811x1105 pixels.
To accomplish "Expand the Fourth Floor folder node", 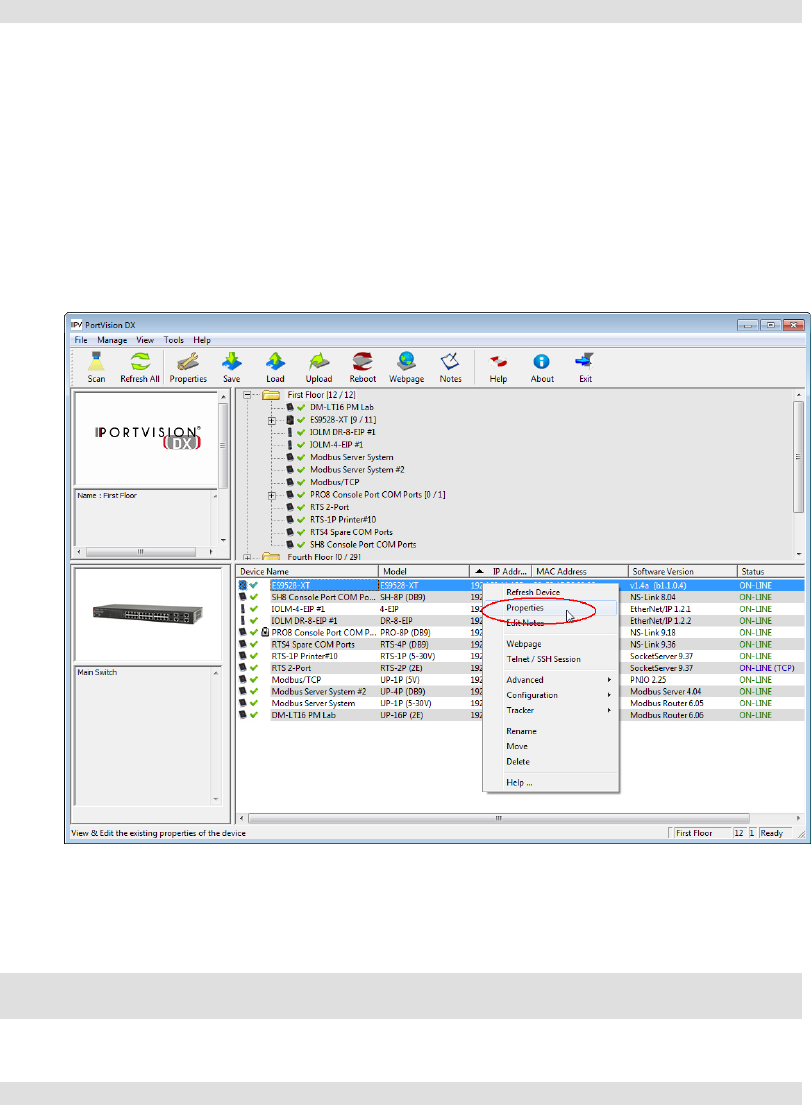I will [x=247, y=557].
